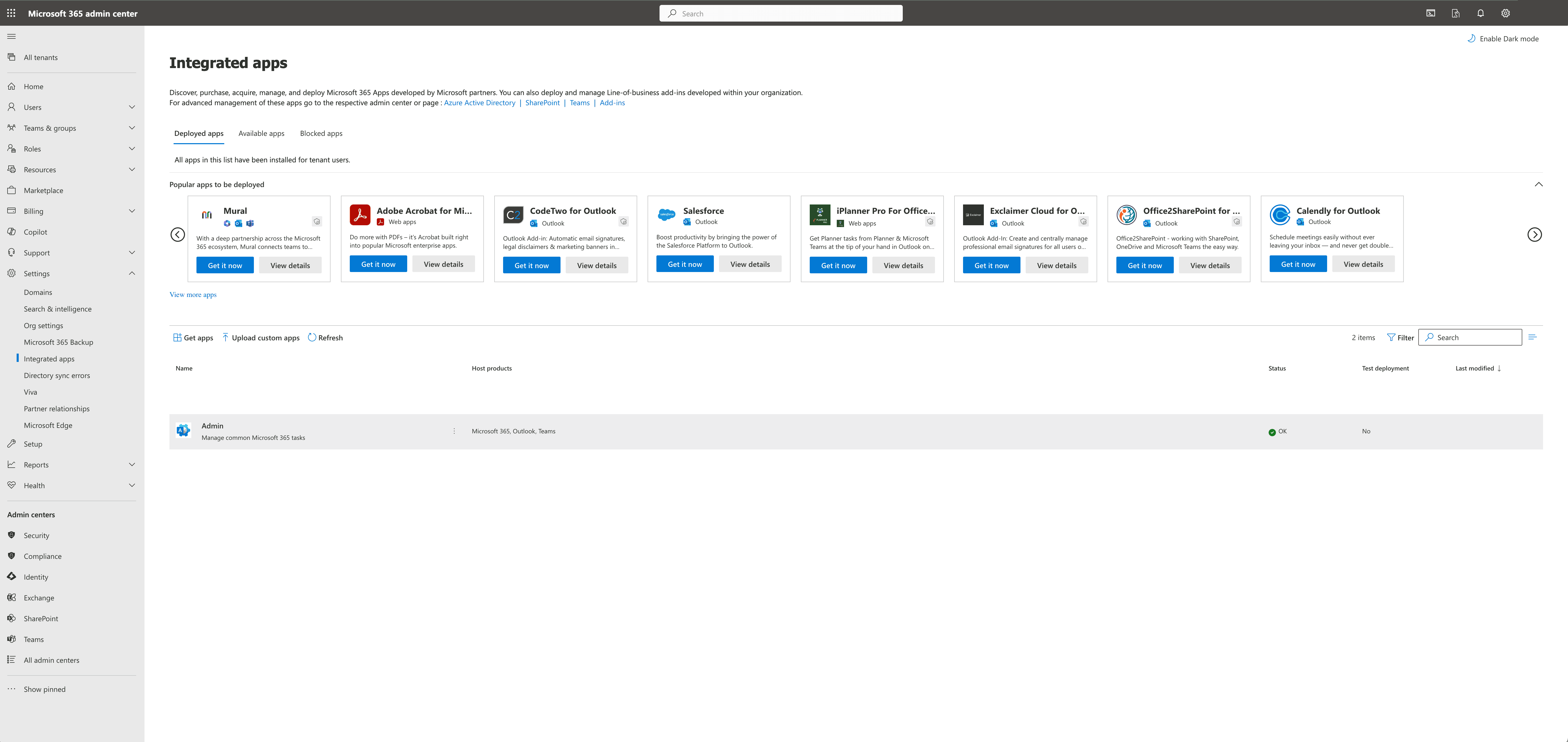This screenshot has height=742, width=1568.
Task: Expand the Billing menu
Action: point(132,211)
